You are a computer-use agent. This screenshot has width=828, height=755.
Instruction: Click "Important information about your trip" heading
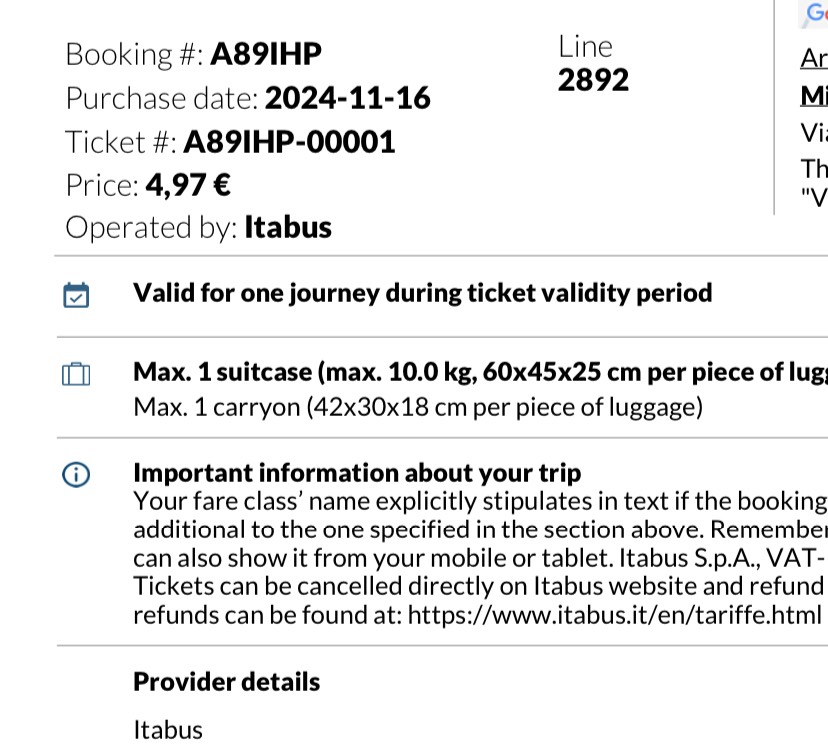click(357, 473)
